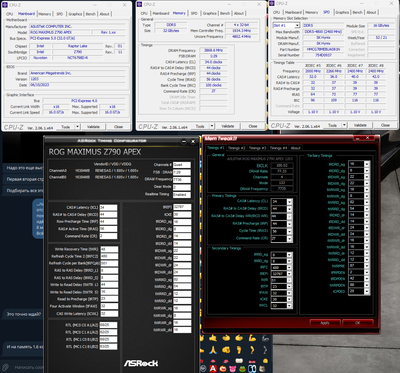Open Graphics tab in CPU-Z Memory window
This screenshot has width=400, height=373.
point(210,13)
